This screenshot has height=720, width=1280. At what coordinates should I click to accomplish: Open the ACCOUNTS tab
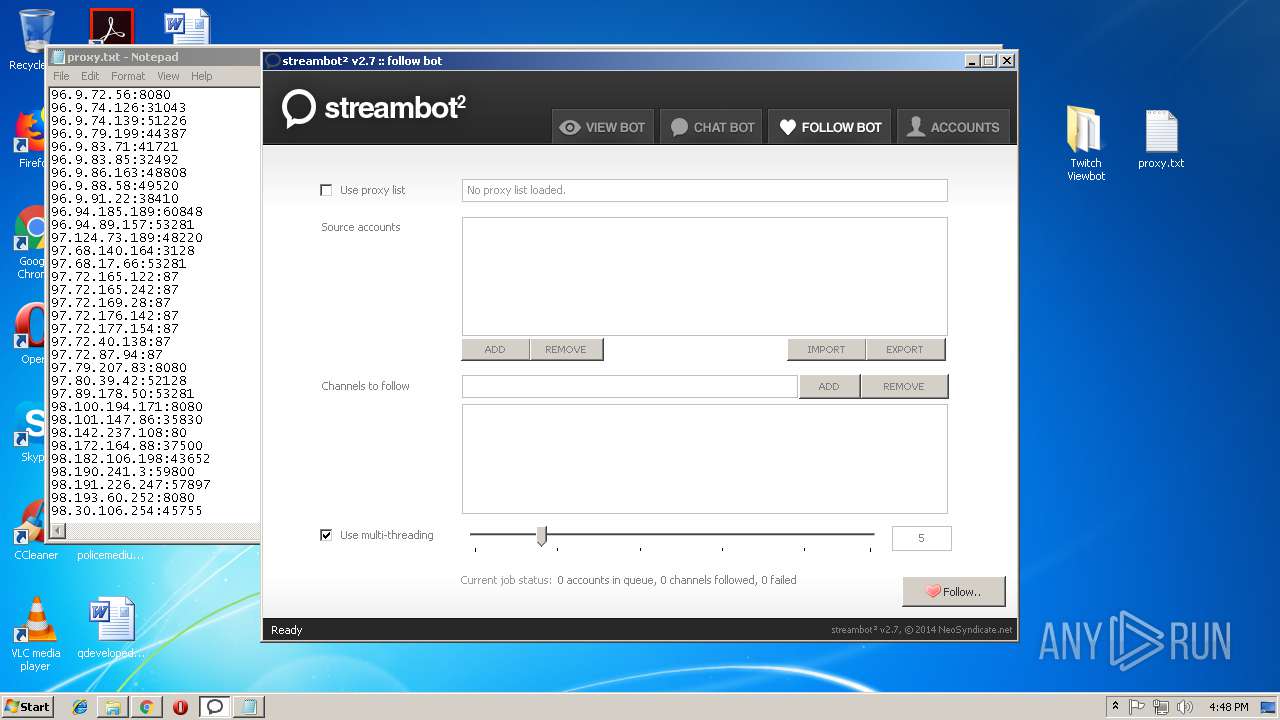953,127
